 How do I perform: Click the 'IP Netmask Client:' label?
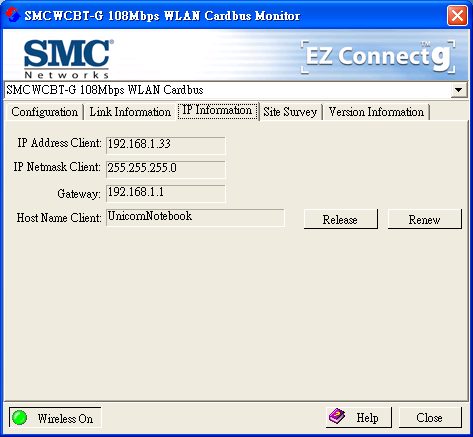57,167
